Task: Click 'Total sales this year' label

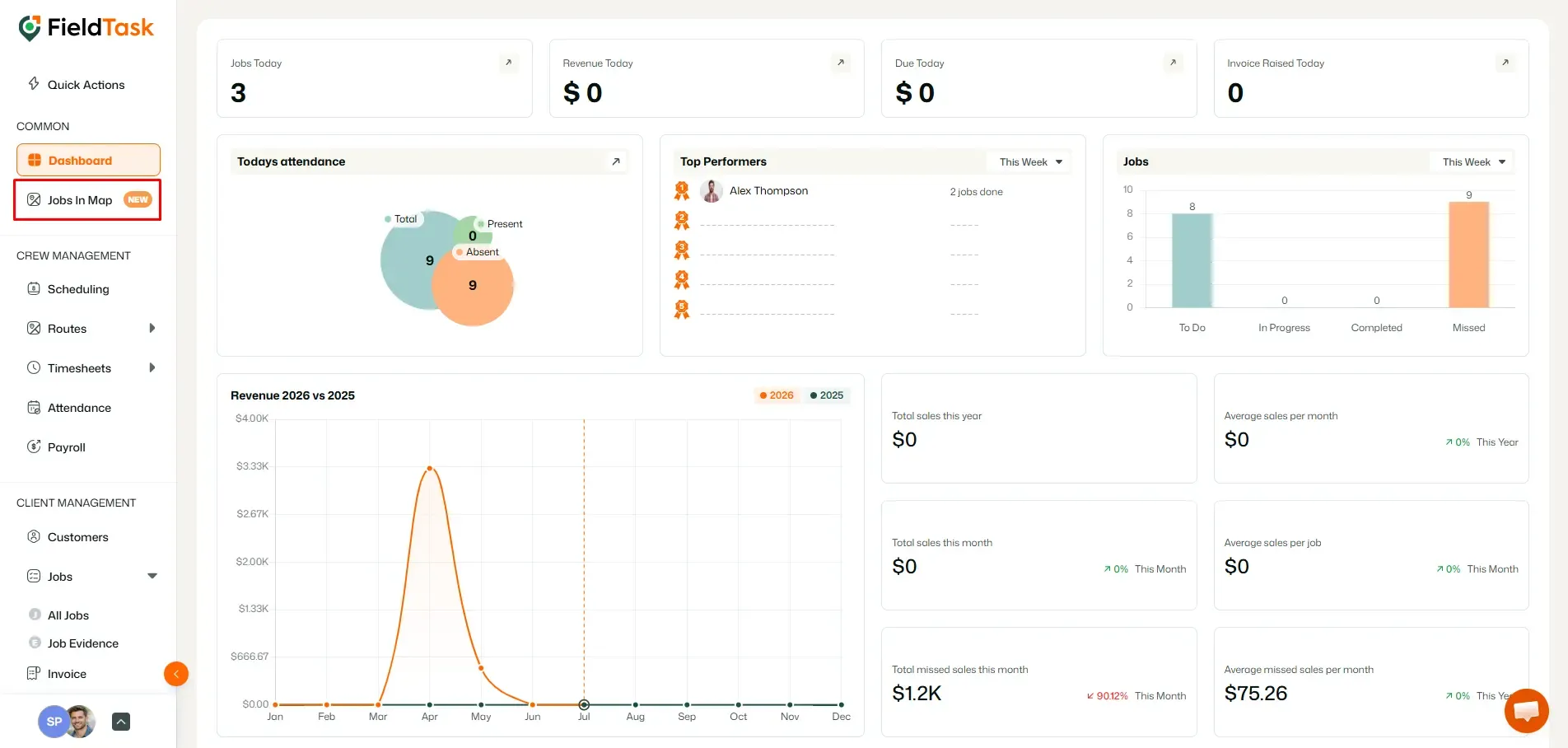Action: point(936,416)
